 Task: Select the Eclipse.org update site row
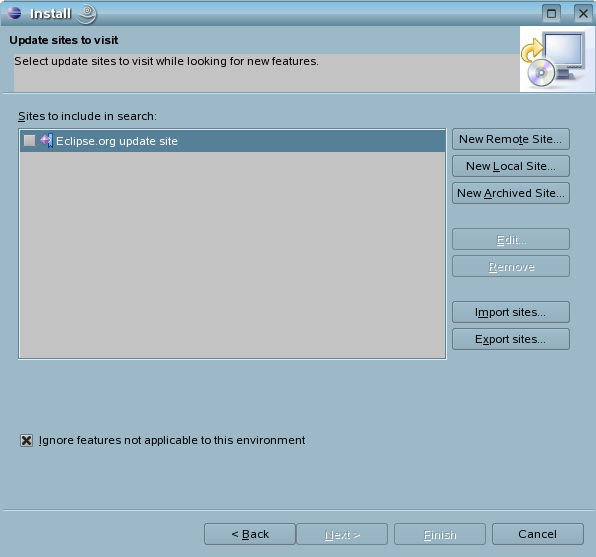[x=232, y=141]
